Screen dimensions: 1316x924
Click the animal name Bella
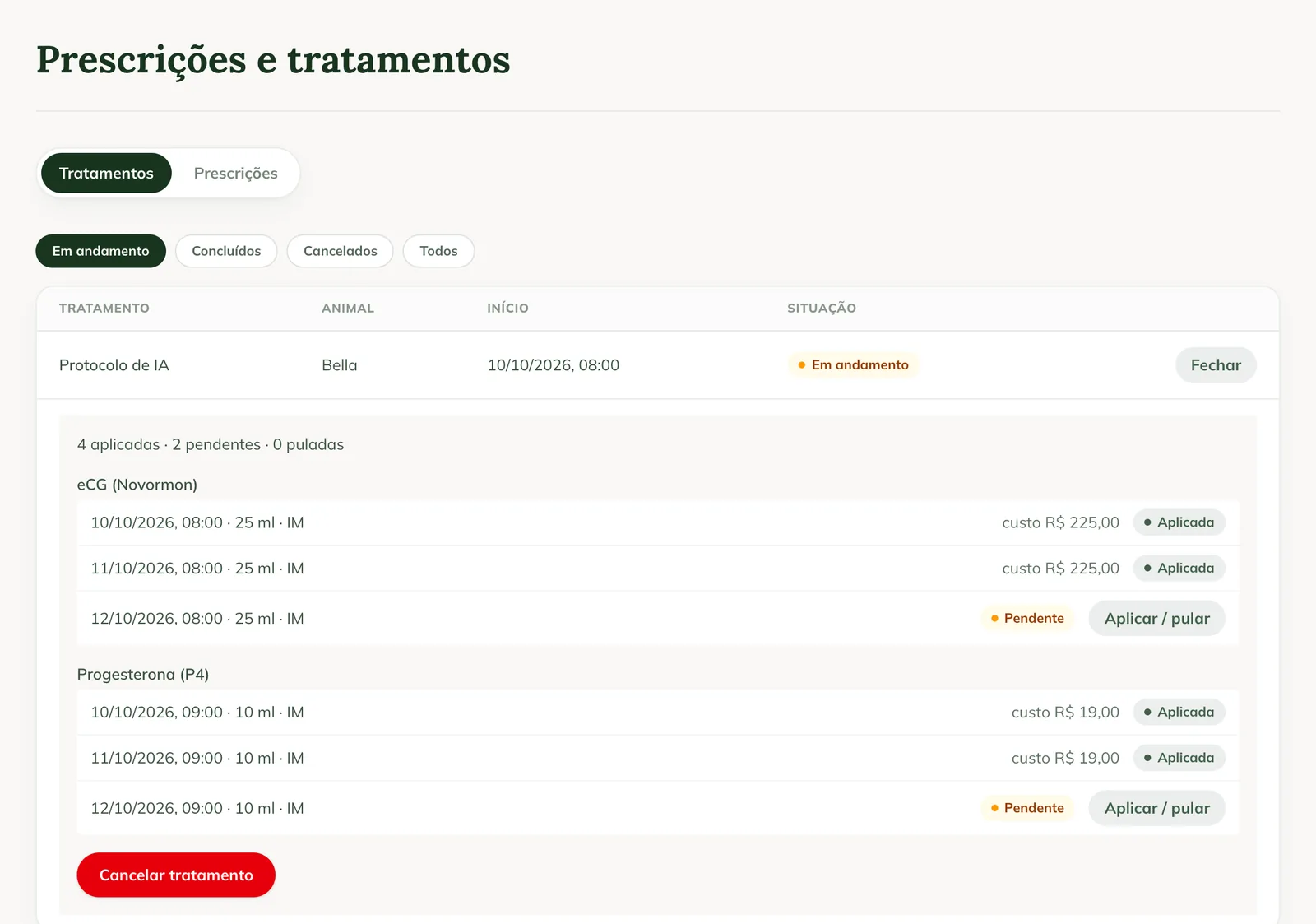click(x=340, y=365)
